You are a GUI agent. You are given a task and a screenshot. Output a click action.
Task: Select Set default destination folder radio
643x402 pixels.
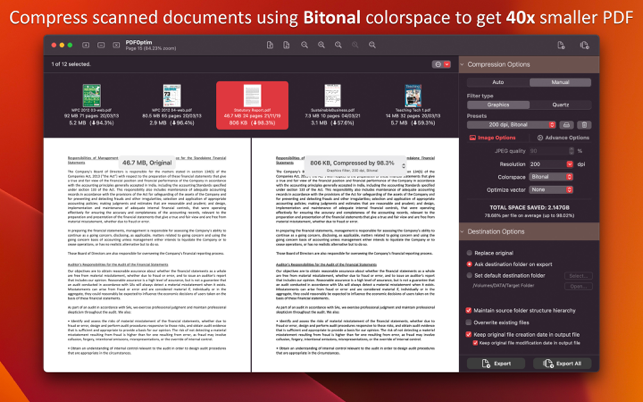pos(469,276)
